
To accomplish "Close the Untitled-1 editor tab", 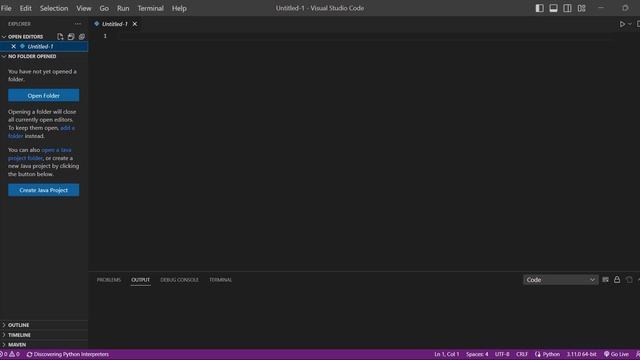I will tap(135, 24).
